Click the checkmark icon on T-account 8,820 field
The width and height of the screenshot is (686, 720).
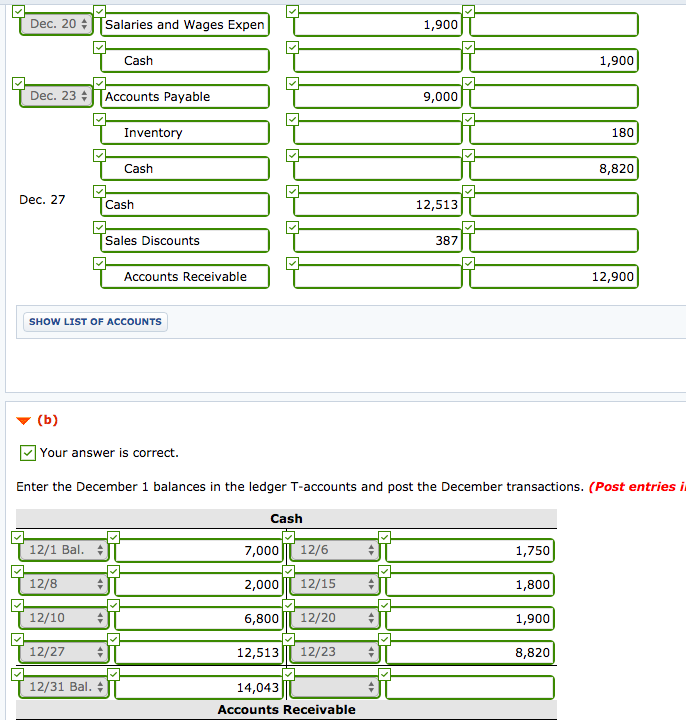point(385,639)
